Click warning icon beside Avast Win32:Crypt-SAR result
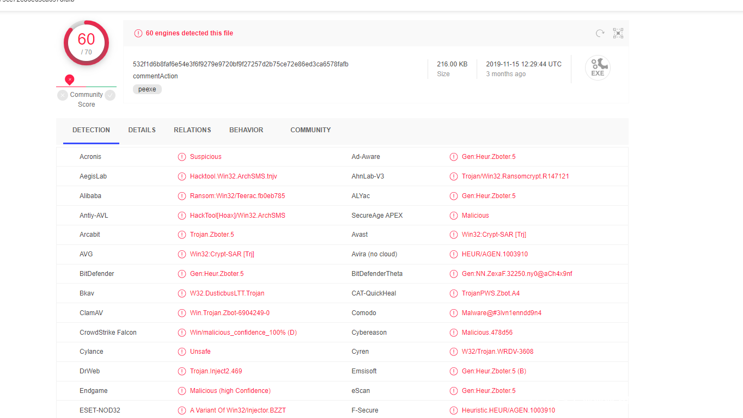 click(x=453, y=235)
